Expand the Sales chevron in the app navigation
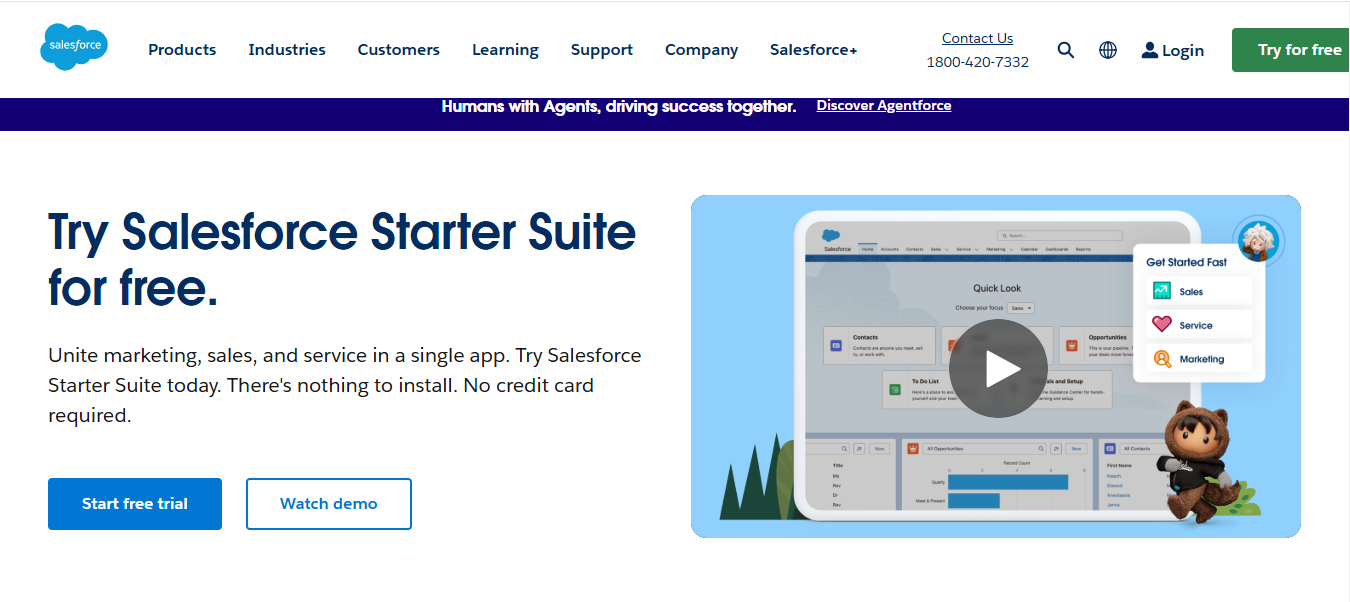1350x602 pixels. point(947,247)
